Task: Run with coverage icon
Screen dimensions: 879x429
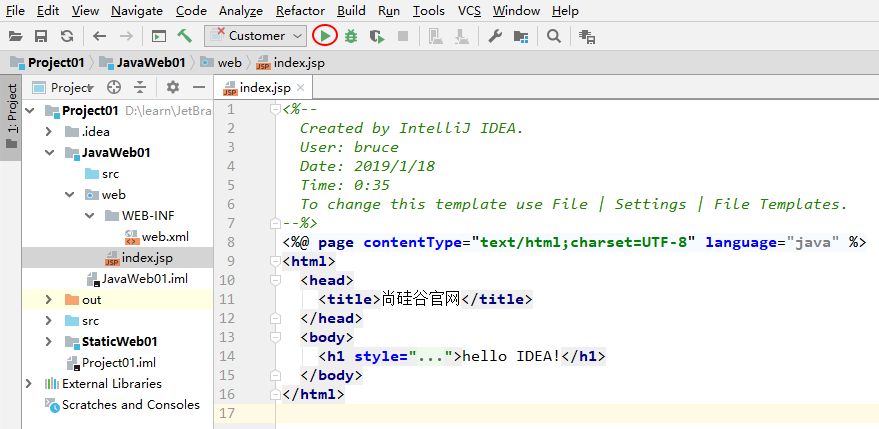Action: [x=377, y=36]
